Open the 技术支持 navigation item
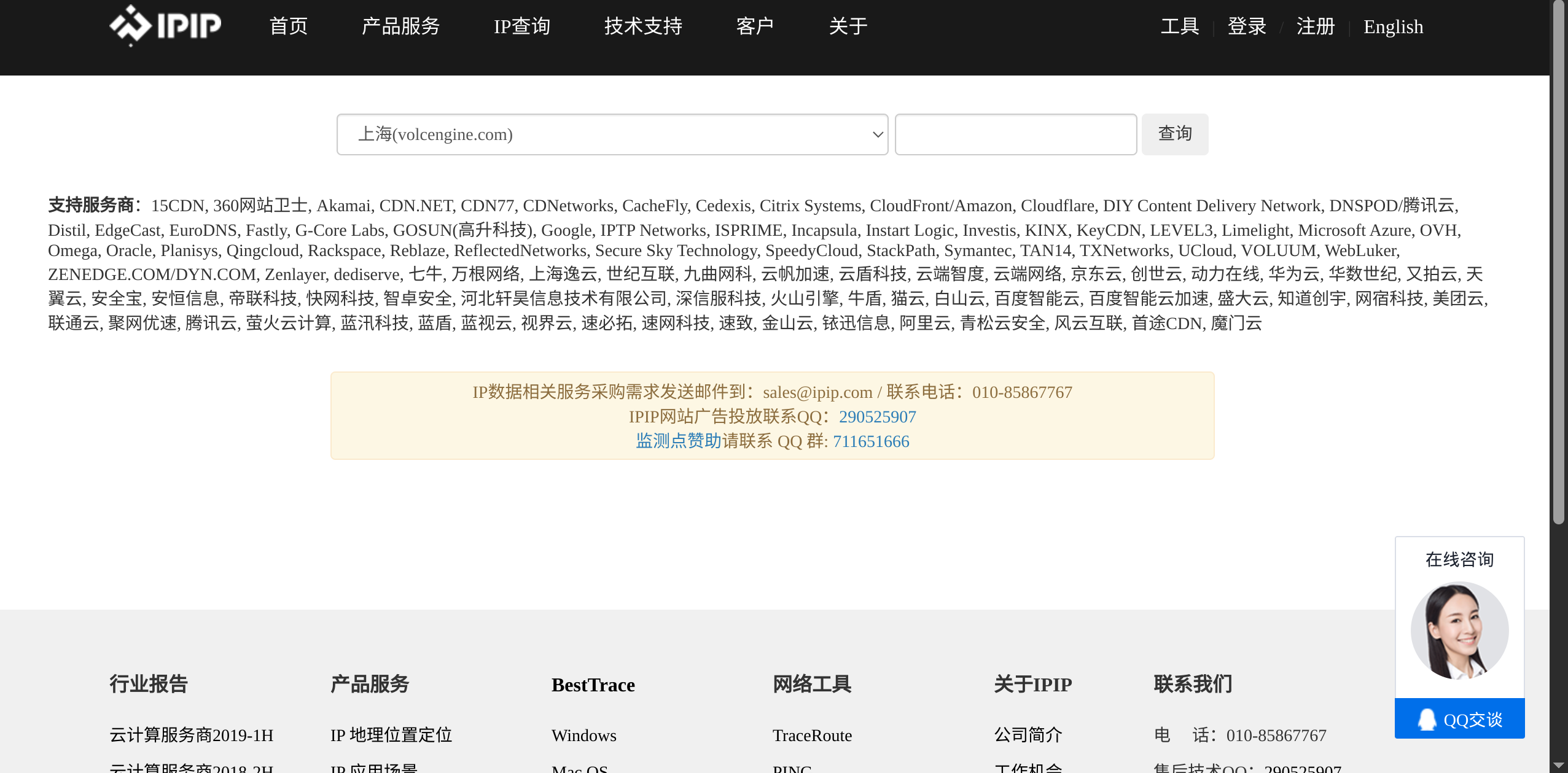This screenshot has width=1568, height=773. click(x=642, y=26)
